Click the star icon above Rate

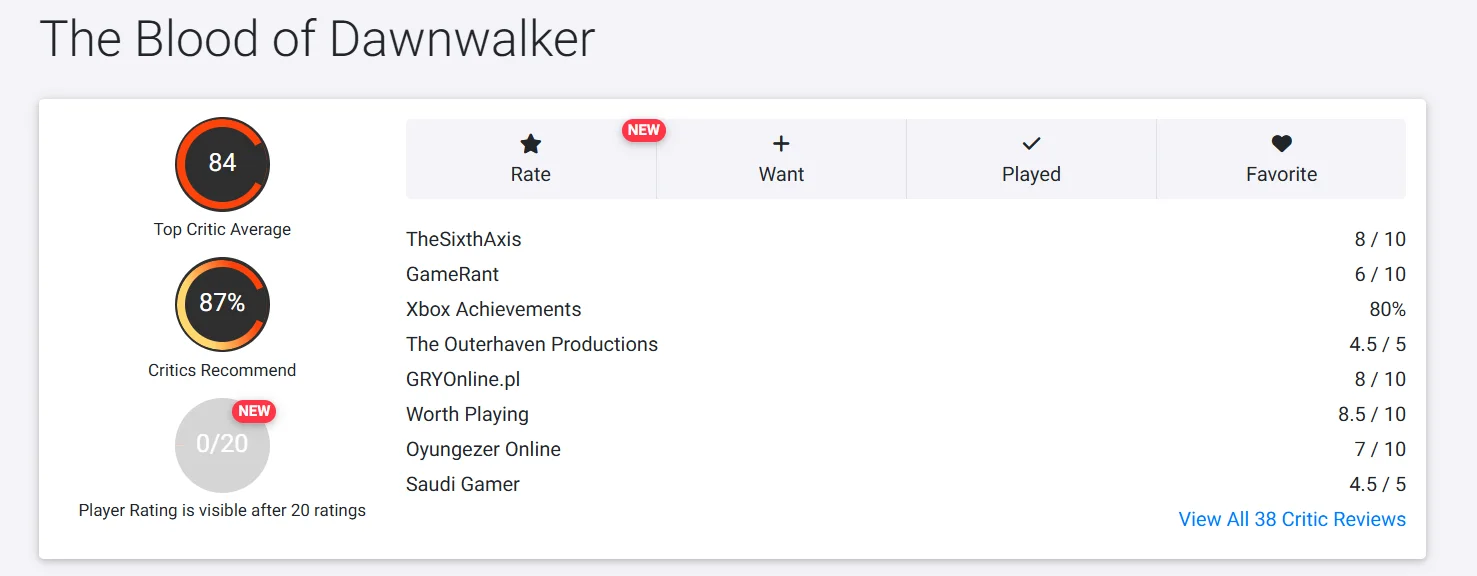pyautogui.click(x=531, y=144)
